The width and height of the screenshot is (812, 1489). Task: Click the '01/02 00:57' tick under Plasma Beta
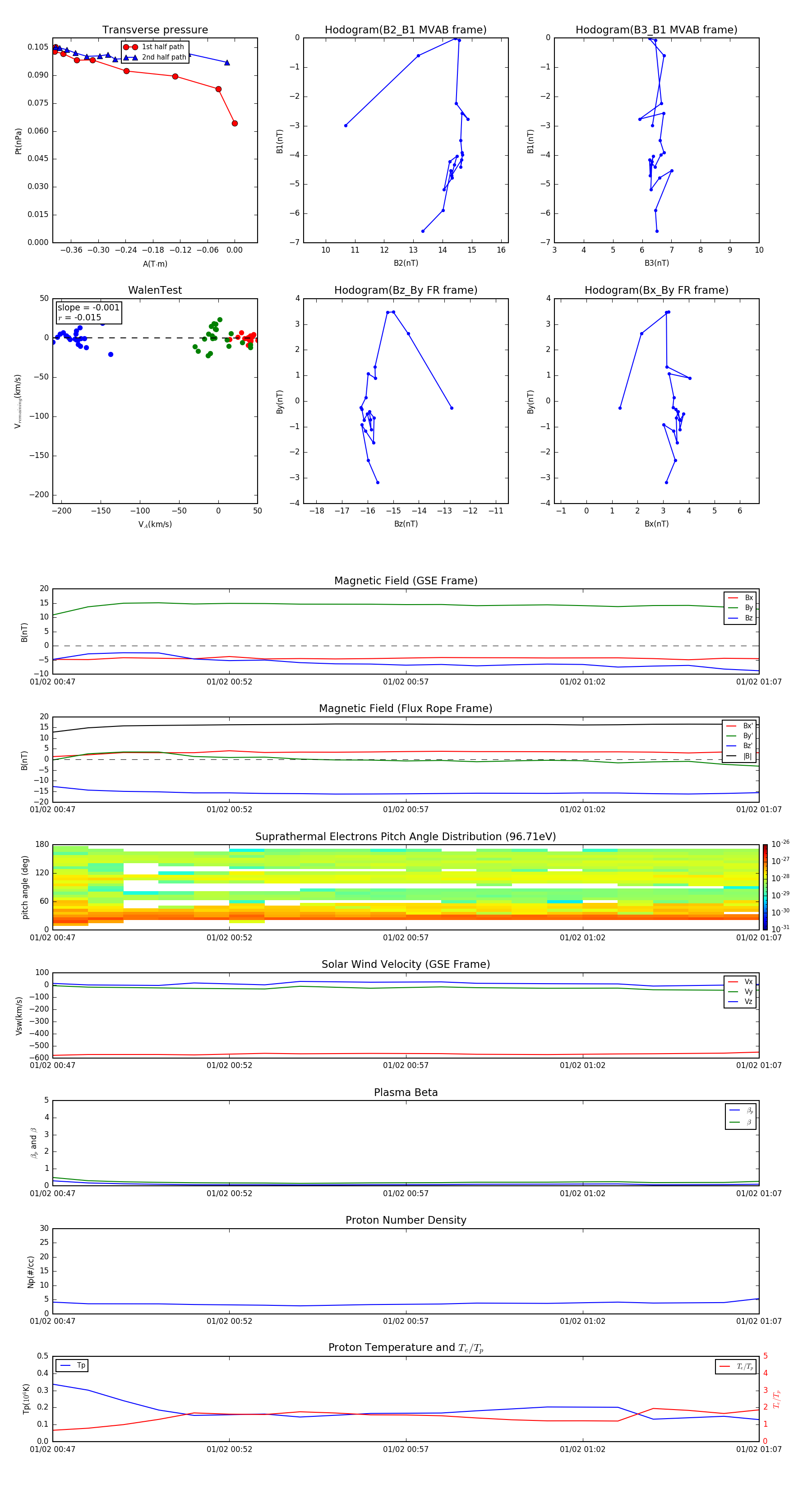pyautogui.click(x=406, y=1193)
